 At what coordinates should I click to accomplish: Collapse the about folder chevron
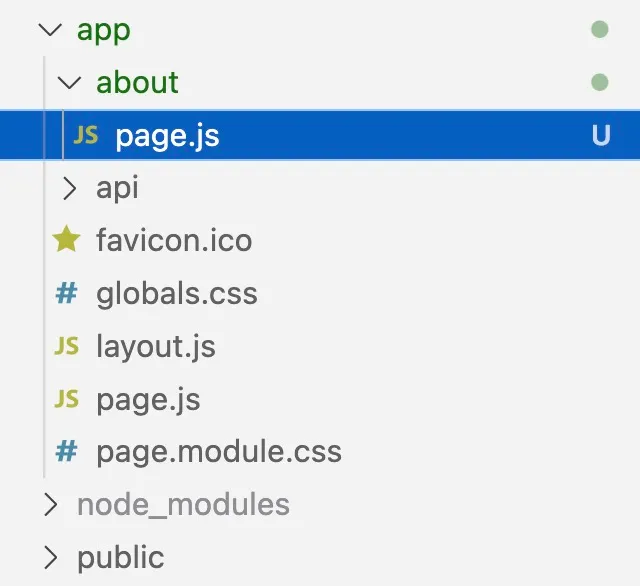69,83
